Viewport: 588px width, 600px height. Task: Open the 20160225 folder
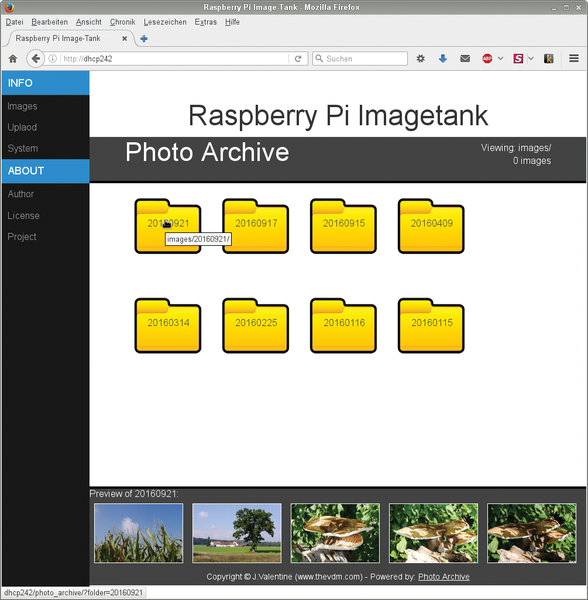pyautogui.click(x=256, y=326)
